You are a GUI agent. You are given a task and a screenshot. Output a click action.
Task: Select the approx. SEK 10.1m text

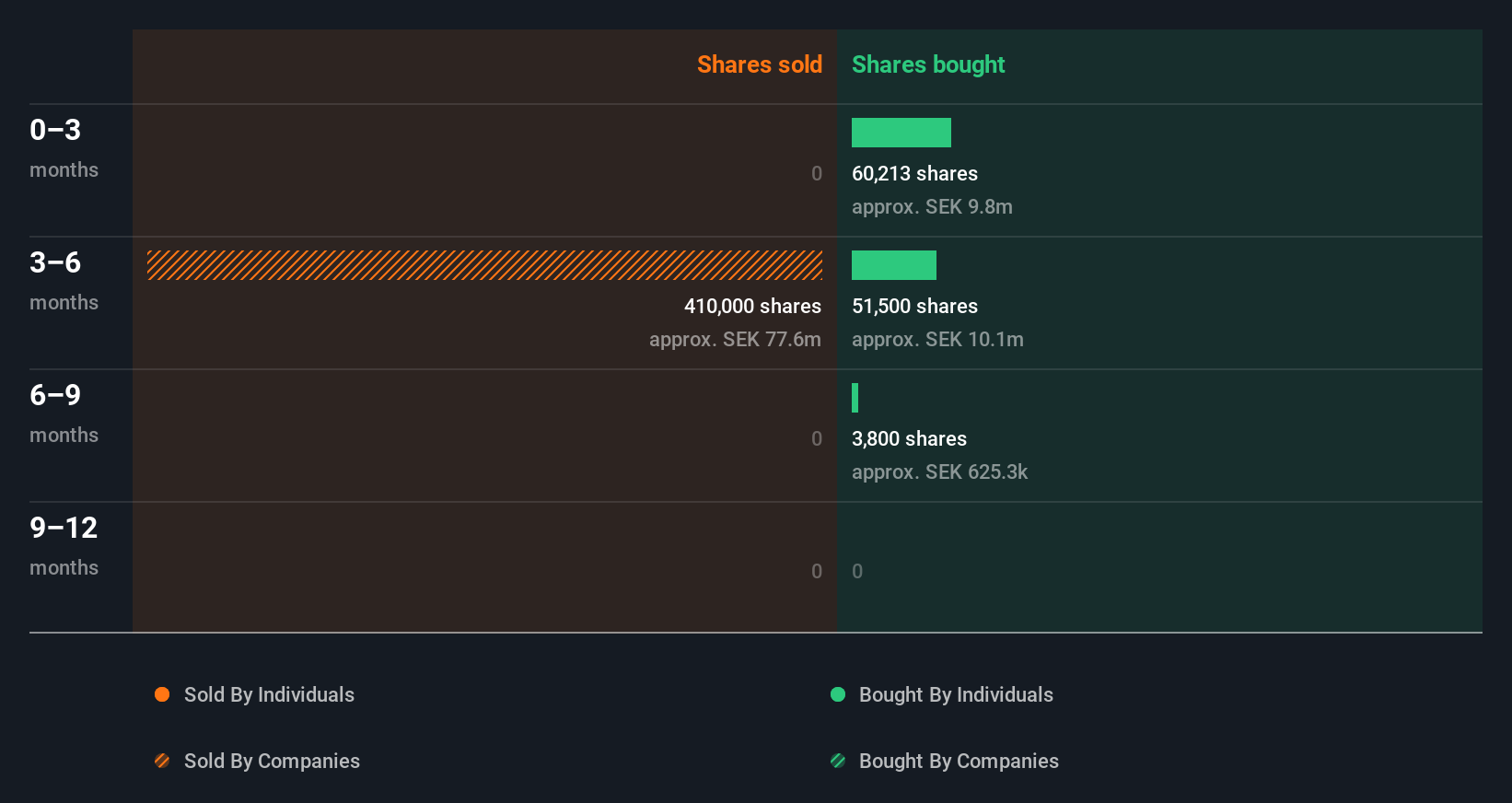(937, 339)
